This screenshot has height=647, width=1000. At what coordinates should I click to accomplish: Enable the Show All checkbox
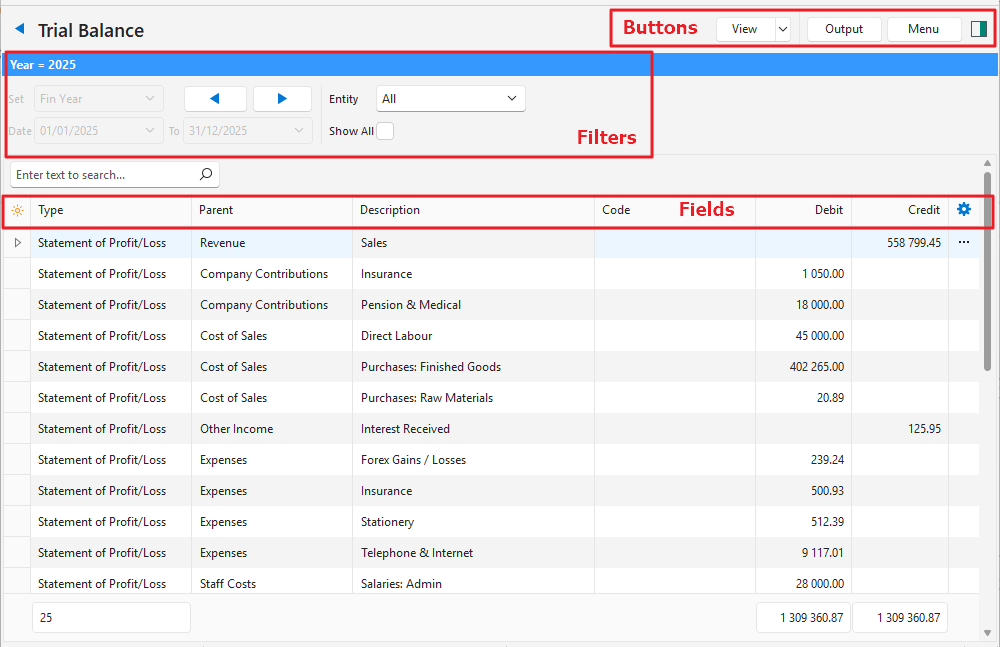[385, 131]
